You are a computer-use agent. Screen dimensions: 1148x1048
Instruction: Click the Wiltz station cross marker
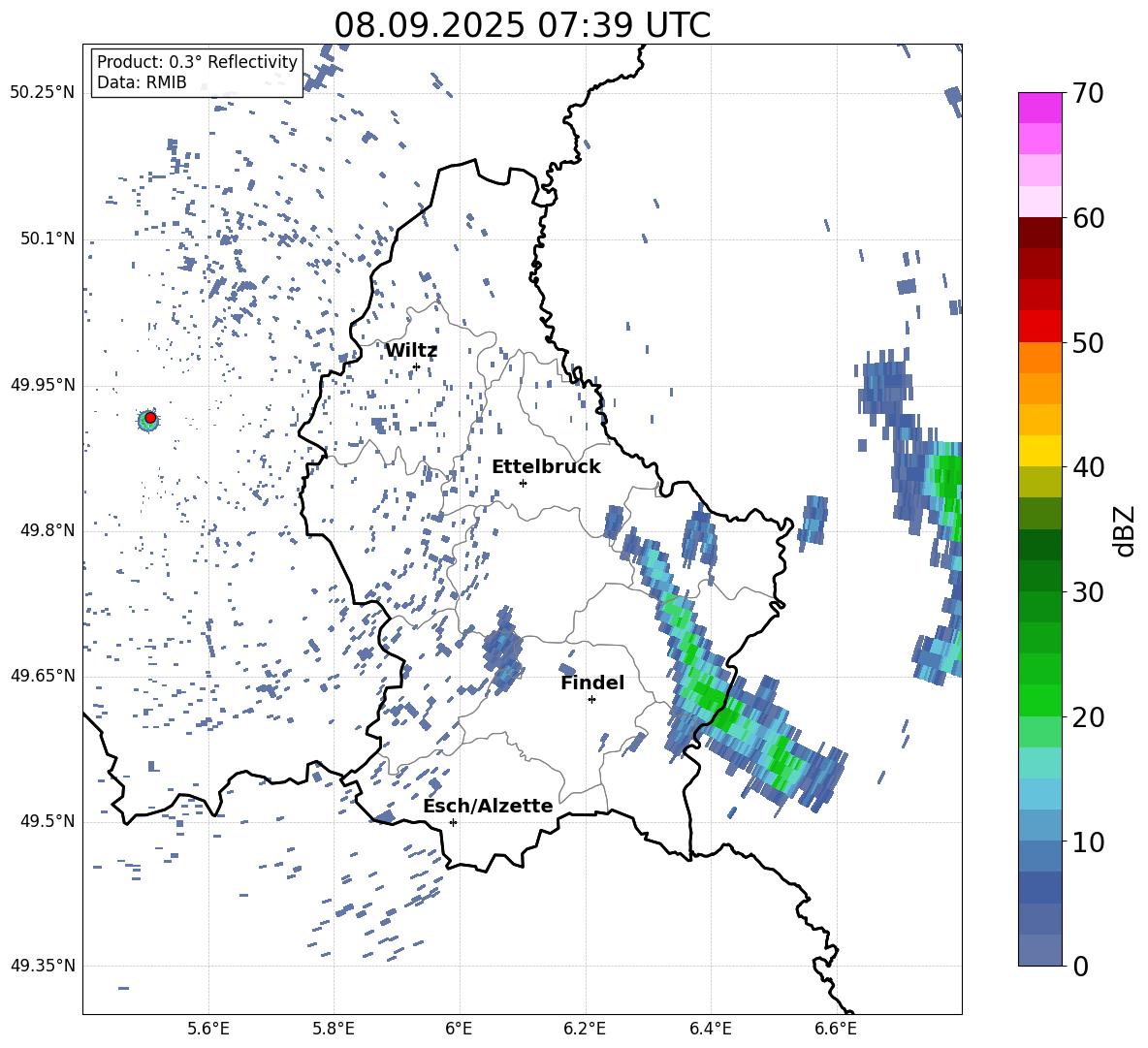pyautogui.click(x=416, y=366)
